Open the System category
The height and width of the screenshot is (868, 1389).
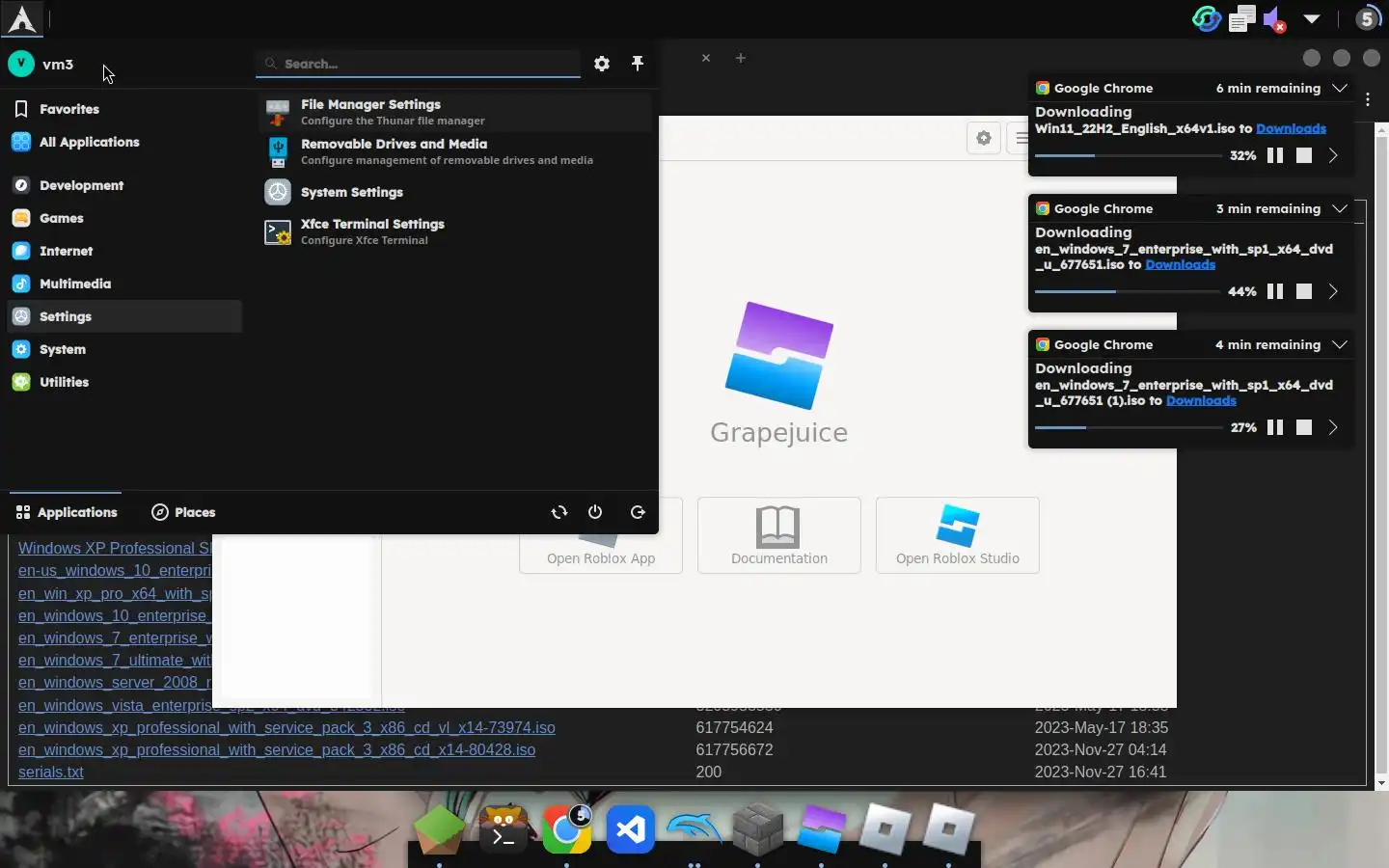point(124,349)
